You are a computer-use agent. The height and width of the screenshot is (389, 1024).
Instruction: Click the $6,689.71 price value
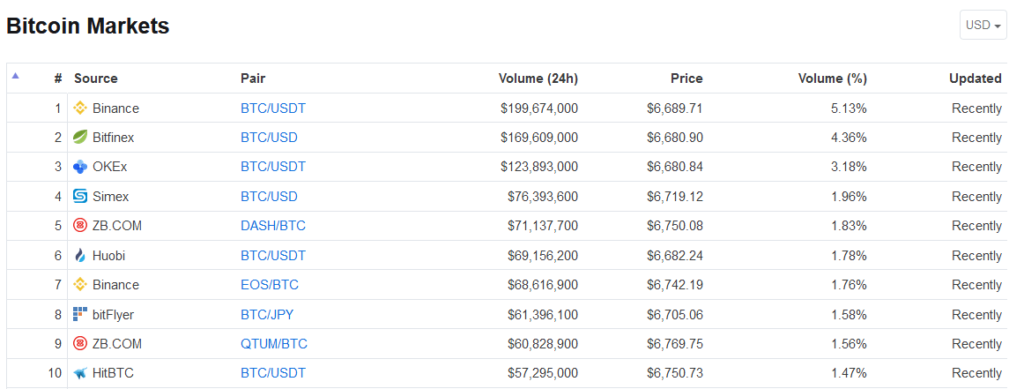click(675, 108)
